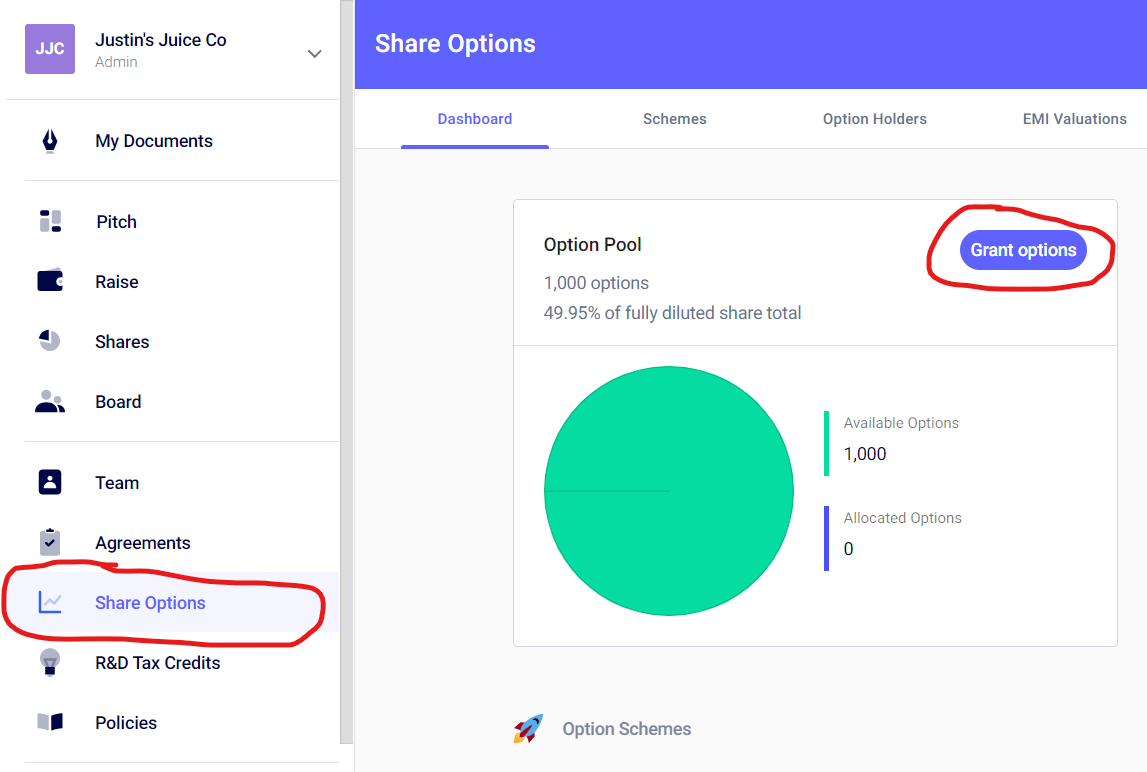Click the Raise wallet icon
Image resolution: width=1147 pixels, height=772 pixels.
pos(50,281)
